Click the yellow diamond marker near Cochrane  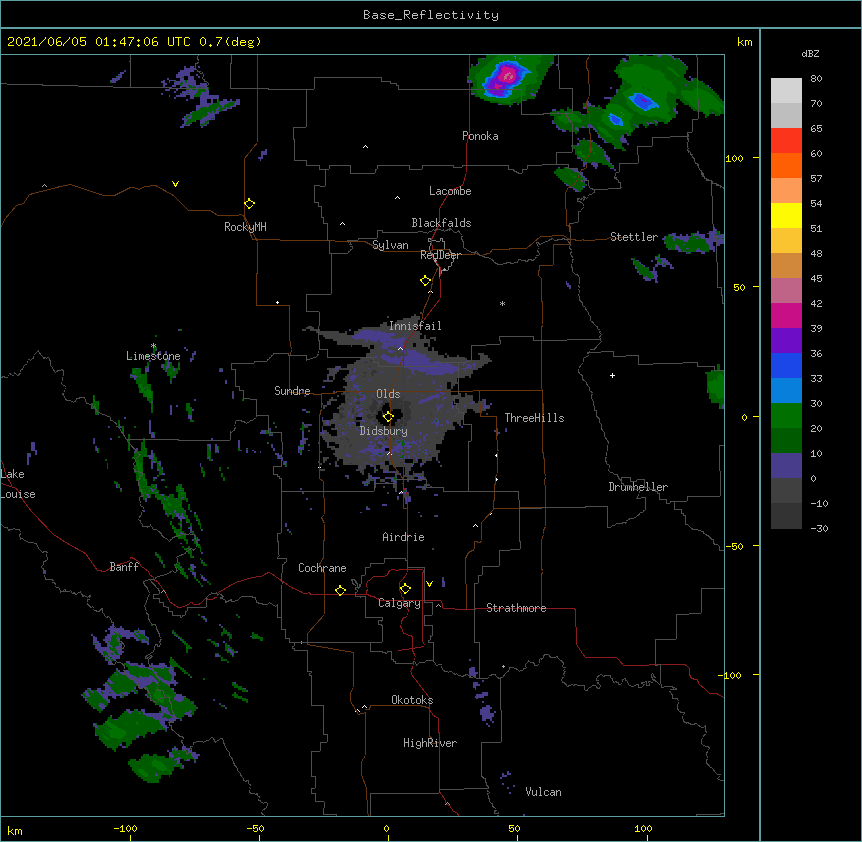coord(340,590)
